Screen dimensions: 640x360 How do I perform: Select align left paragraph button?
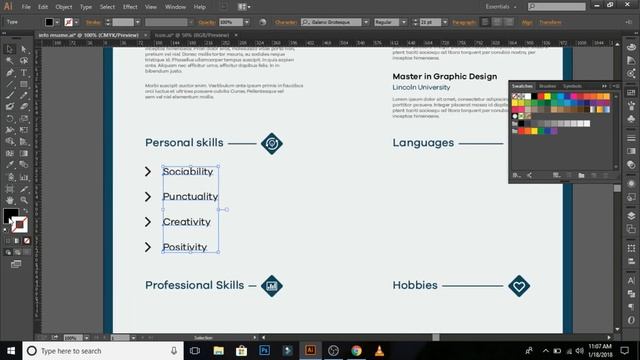pyautogui.click(x=484, y=22)
